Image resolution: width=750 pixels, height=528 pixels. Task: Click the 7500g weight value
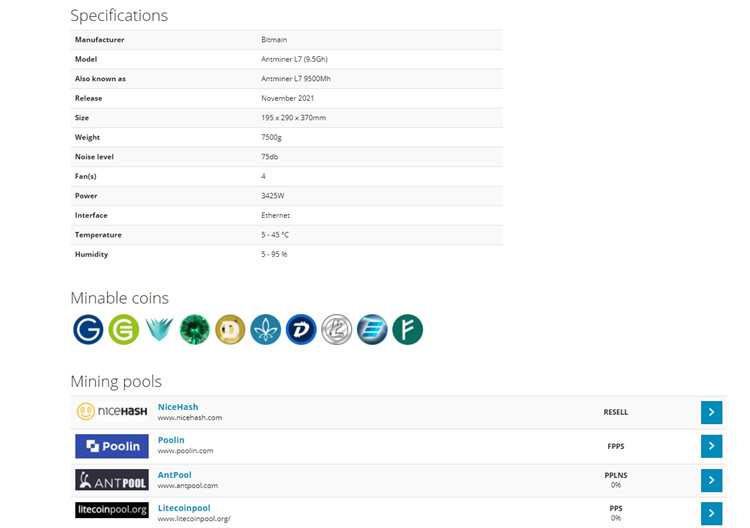tap(271, 137)
